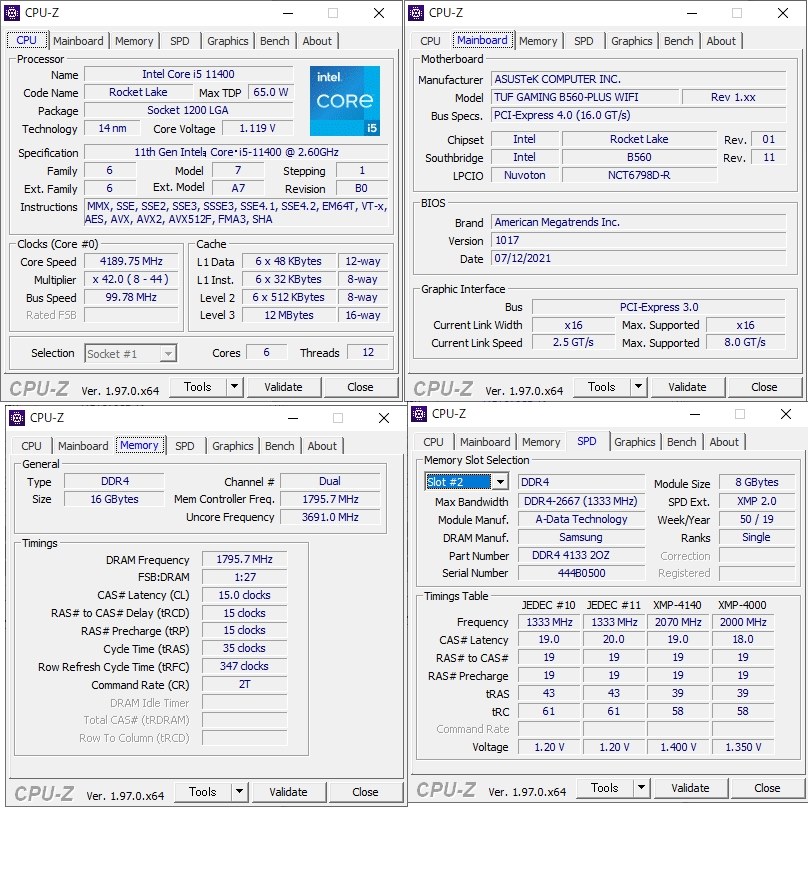Click the Instructions field listing MMX, SSE
This screenshot has height=871, width=808.
click(x=237, y=213)
